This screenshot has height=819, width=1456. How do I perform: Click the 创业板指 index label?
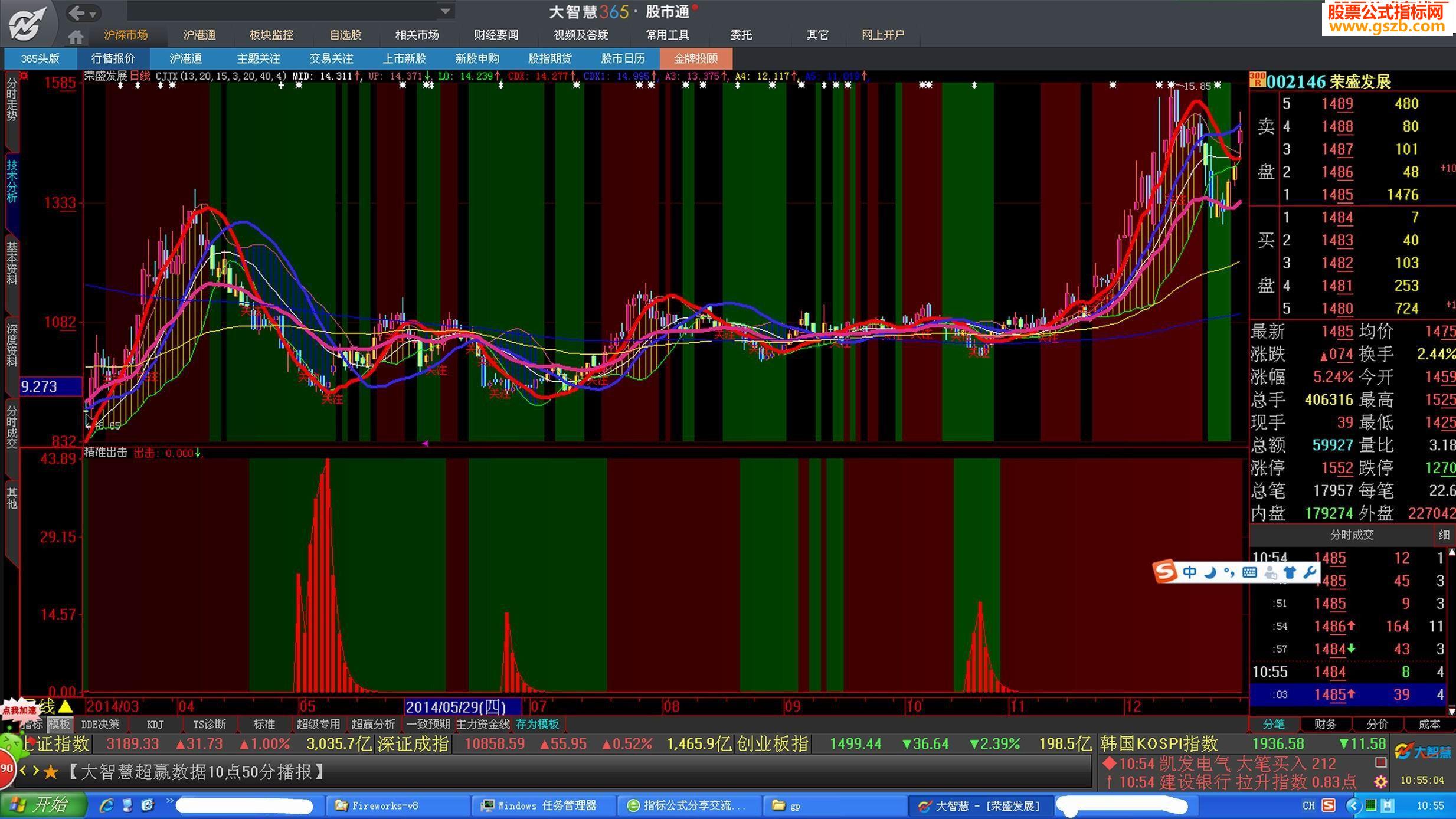(x=772, y=744)
